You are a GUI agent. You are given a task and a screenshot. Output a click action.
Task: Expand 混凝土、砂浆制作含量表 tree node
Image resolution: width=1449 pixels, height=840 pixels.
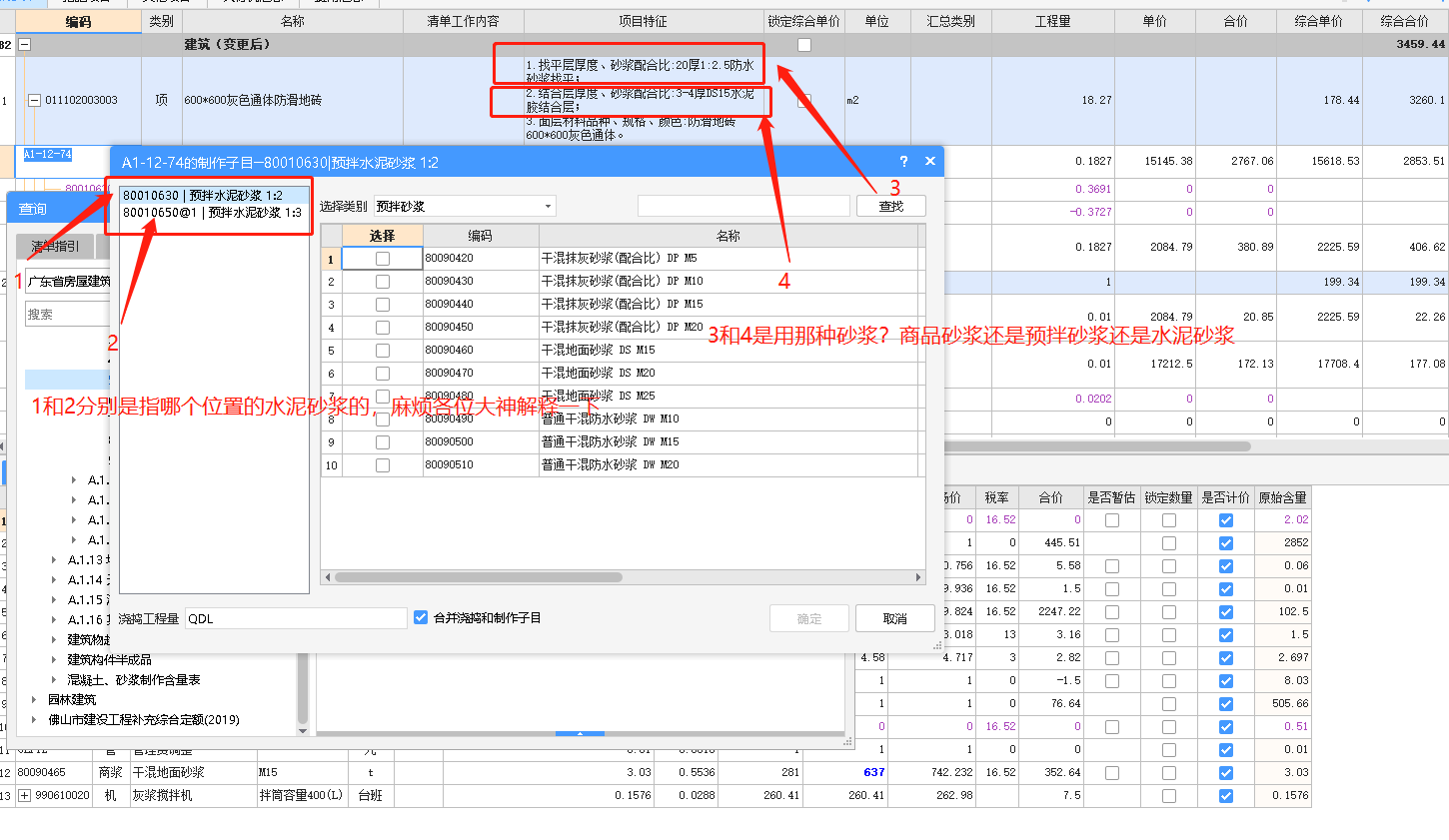[54, 679]
